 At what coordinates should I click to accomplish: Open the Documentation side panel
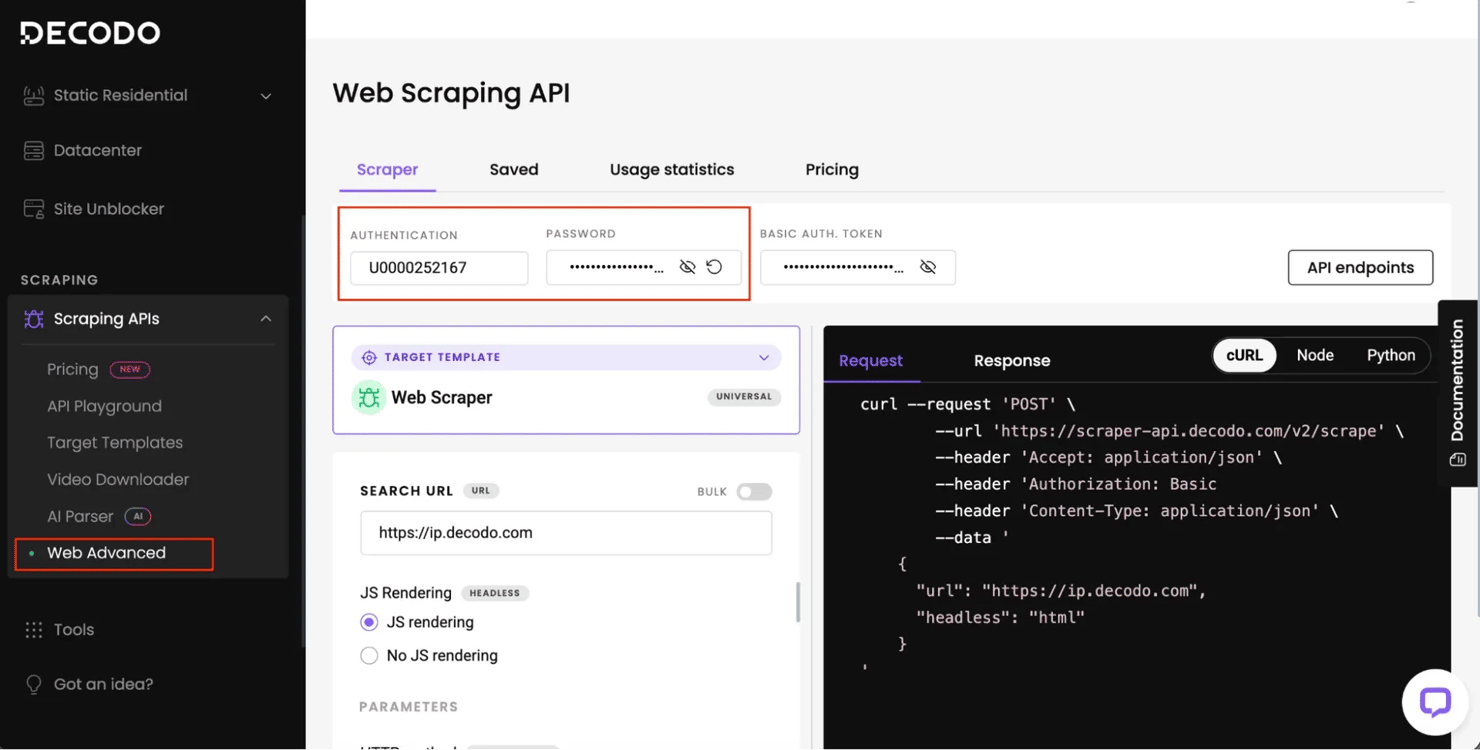click(1457, 391)
